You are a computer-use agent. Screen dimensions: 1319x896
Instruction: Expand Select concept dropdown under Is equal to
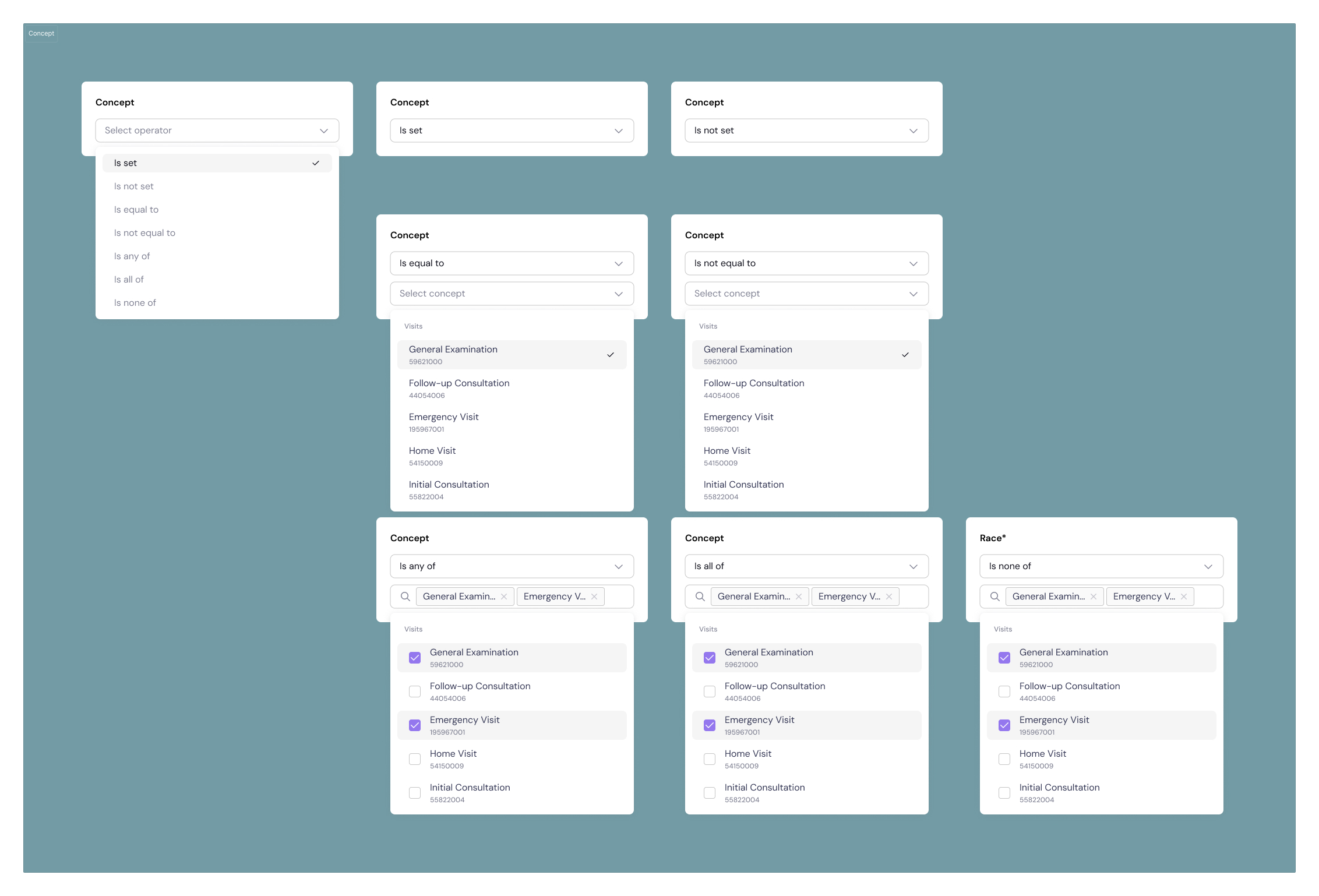click(512, 294)
